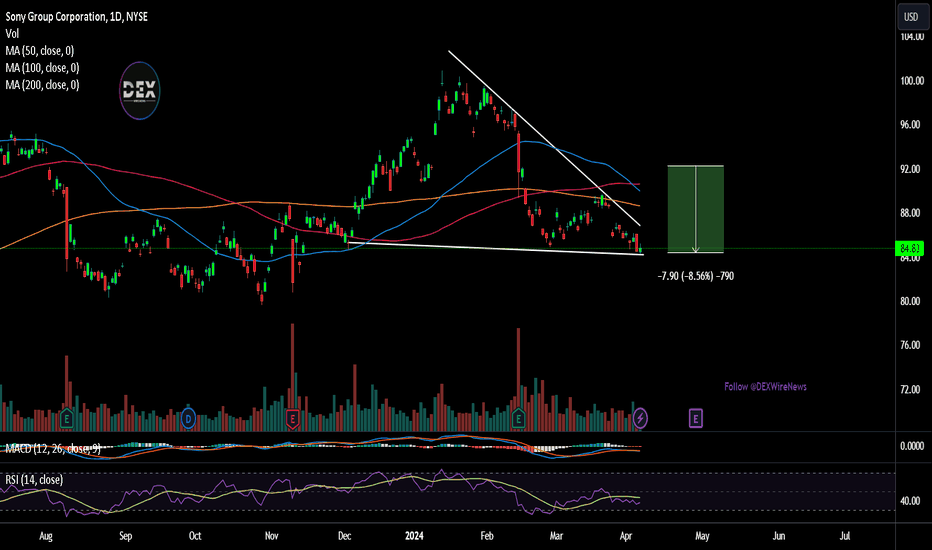The image size is (932, 550).
Task: Click the green current price tag 84.83
Action: click(x=910, y=249)
